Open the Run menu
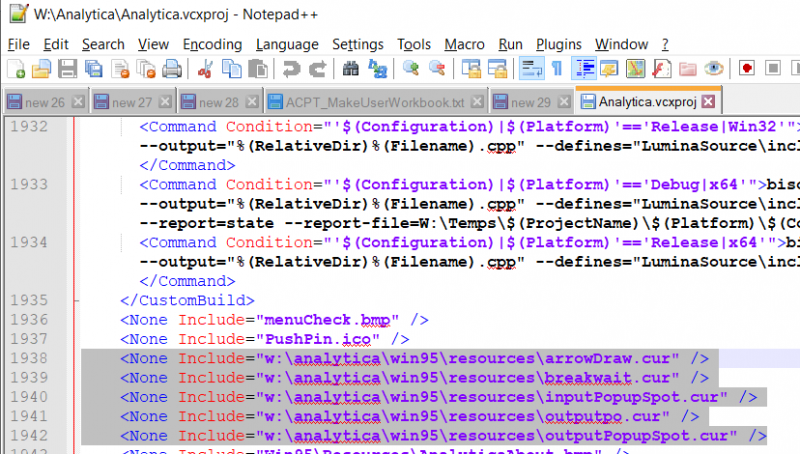This screenshot has width=800, height=454. click(x=510, y=45)
